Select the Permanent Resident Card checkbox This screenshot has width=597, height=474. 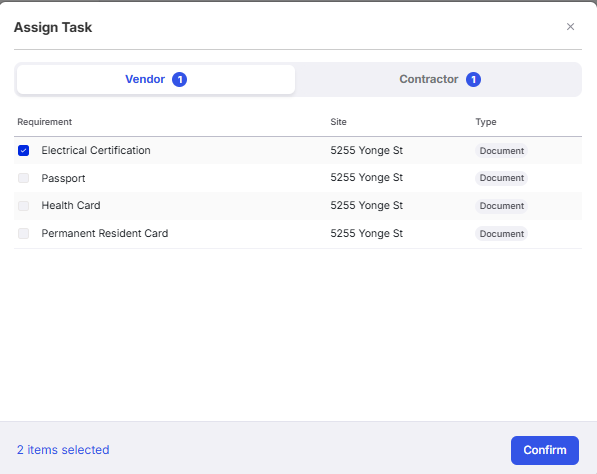tap(24, 233)
